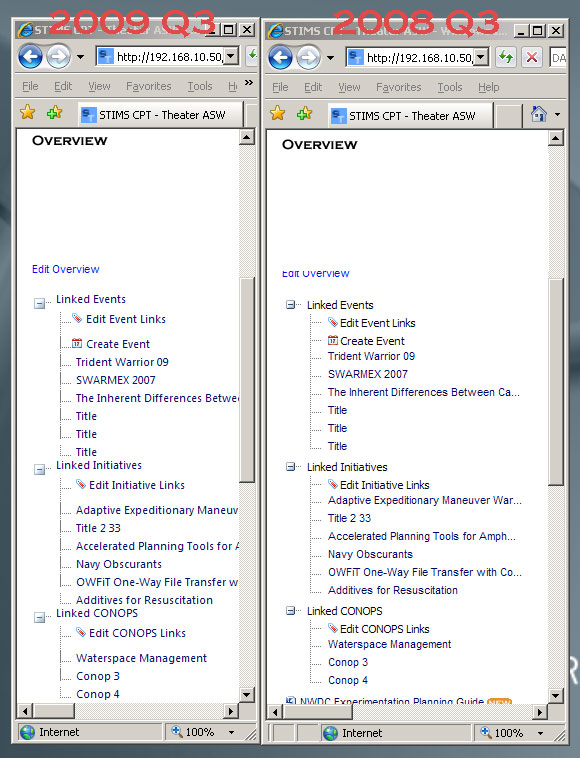Stop page loading with the red X icon

click(532, 57)
